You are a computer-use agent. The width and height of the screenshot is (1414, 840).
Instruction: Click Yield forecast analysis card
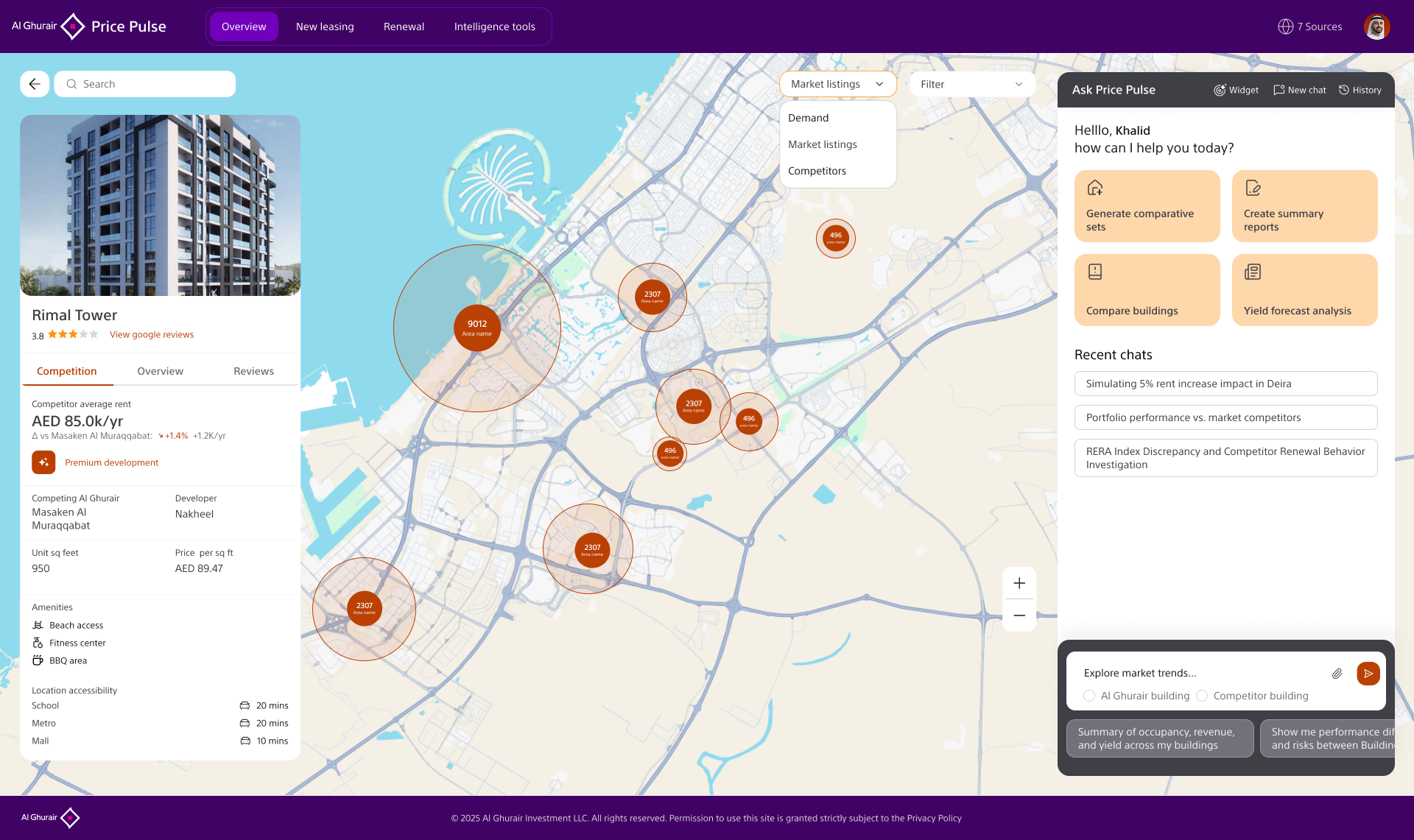click(1304, 290)
